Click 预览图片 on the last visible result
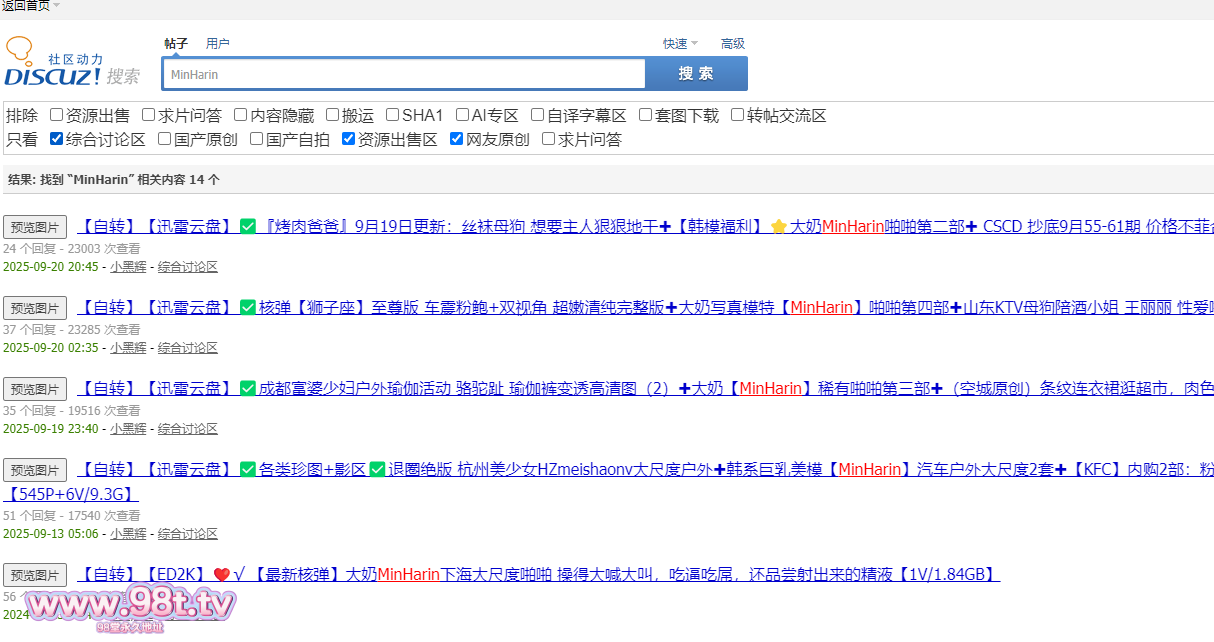 coord(35,575)
